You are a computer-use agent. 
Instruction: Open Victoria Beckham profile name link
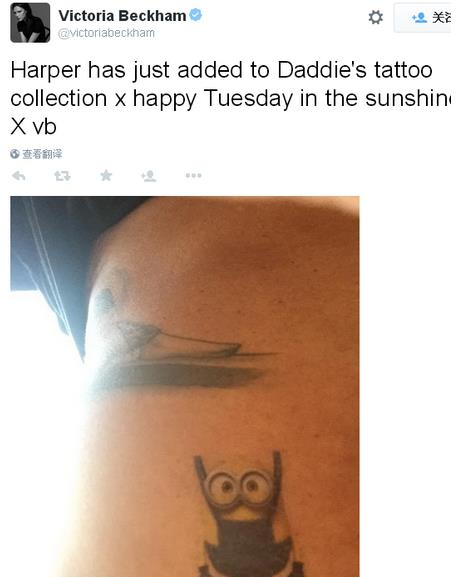point(122,15)
